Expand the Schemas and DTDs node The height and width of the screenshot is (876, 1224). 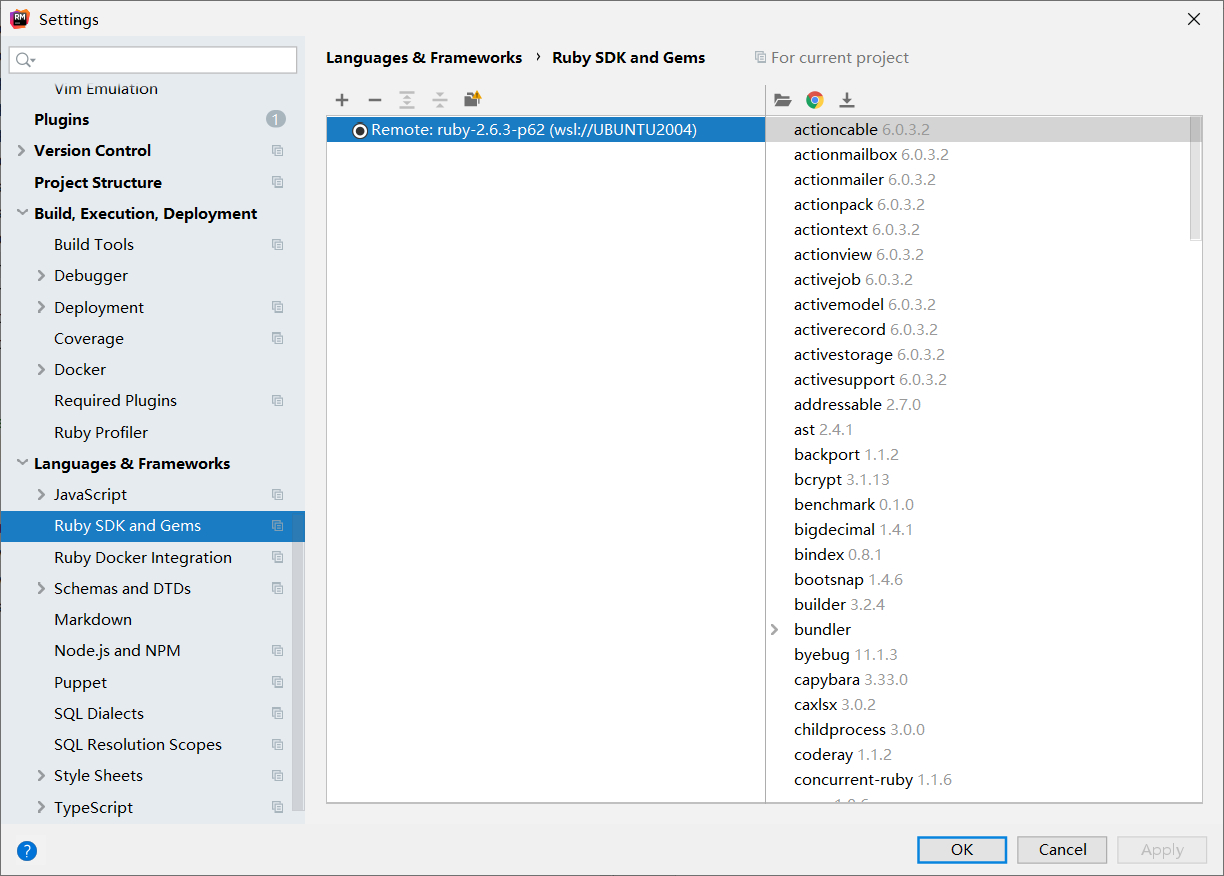pyautogui.click(x=41, y=589)
